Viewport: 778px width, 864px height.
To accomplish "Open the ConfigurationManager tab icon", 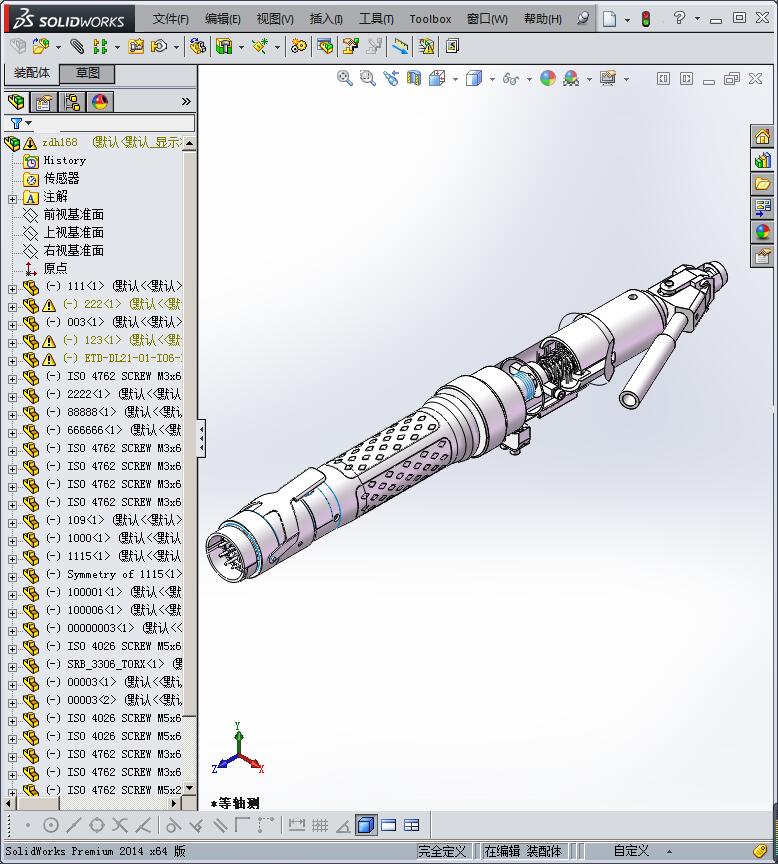I will click(x=72, y=102).
